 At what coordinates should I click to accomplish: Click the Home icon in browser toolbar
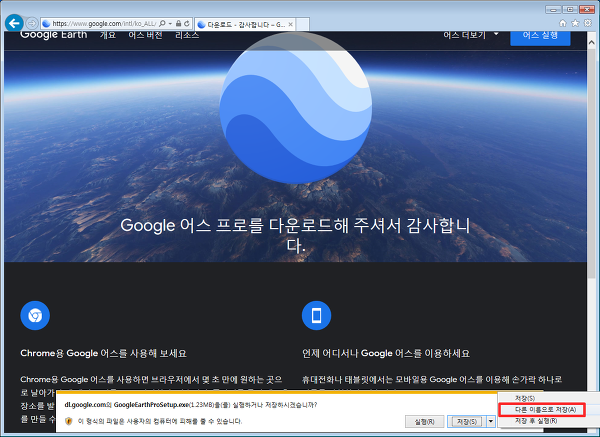click(562, 23)
